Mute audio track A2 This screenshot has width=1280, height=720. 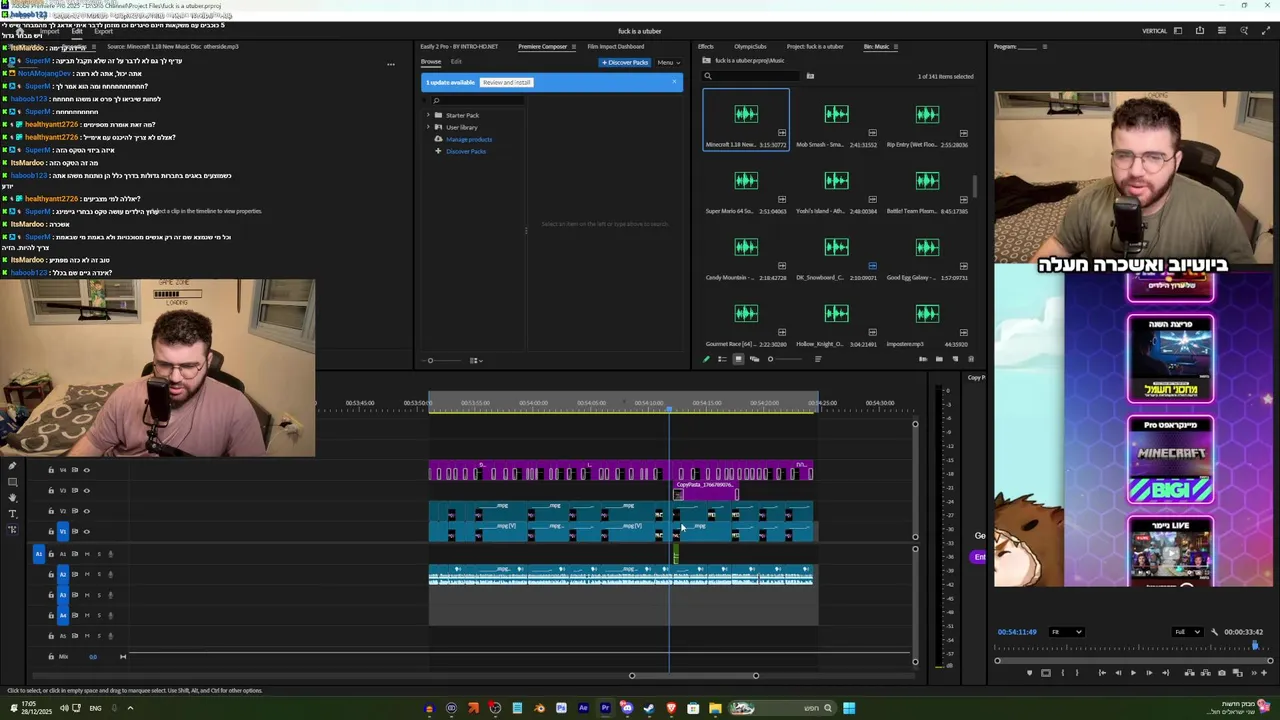pos(87,574)
